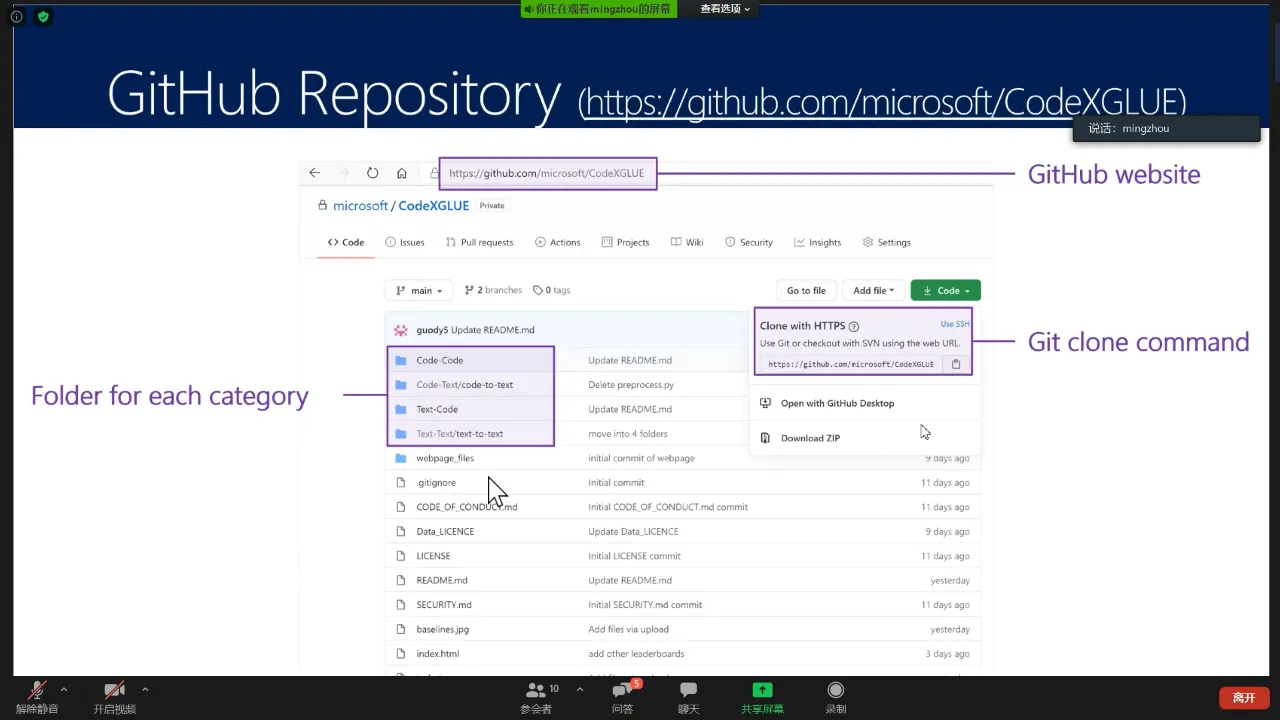Image resolution: width=1280 pixels, height=720 pixels.
Task: Select the Pull requests tab
Action: [479, 242]
